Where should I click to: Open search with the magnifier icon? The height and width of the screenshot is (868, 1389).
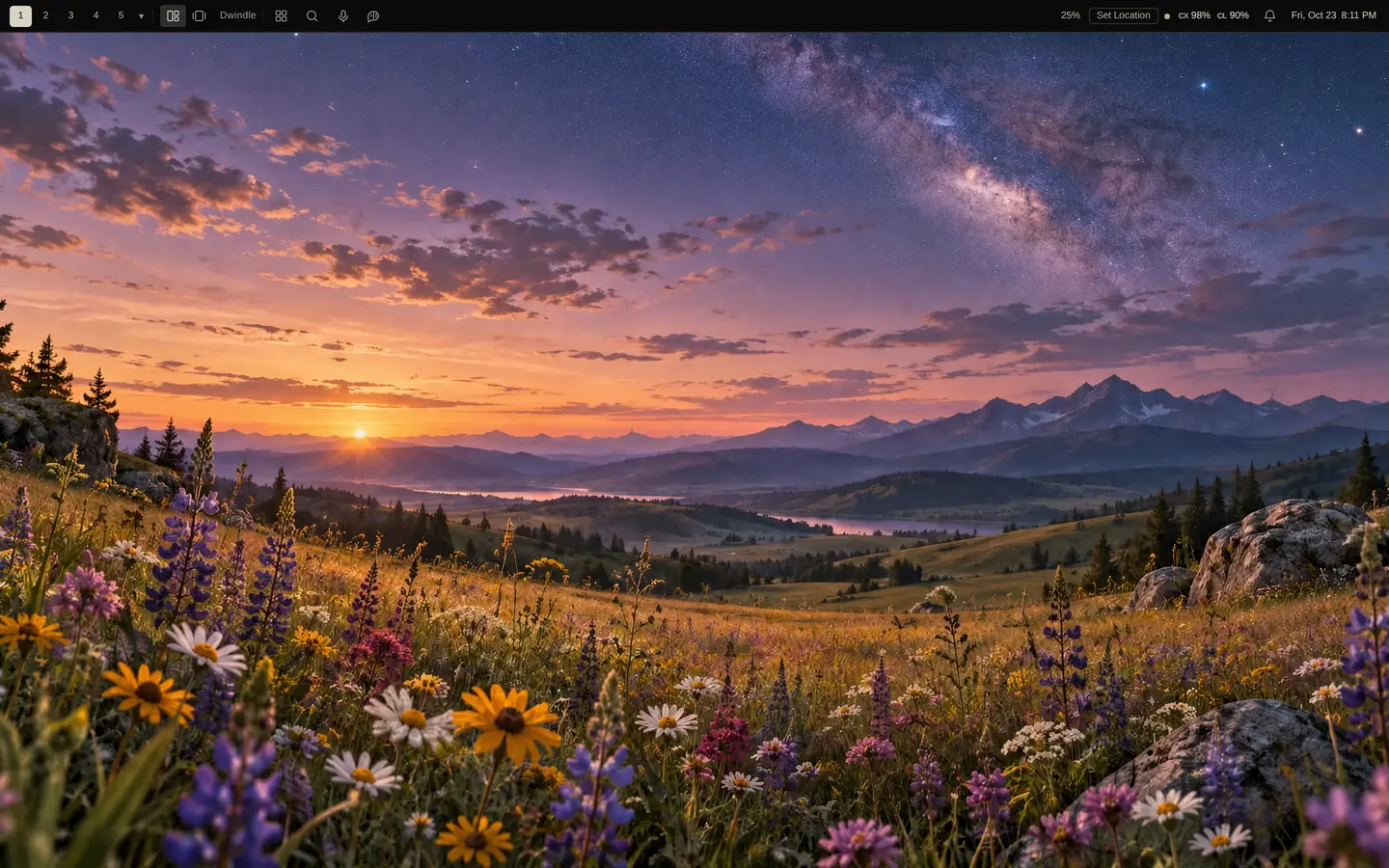pos(312,15)
